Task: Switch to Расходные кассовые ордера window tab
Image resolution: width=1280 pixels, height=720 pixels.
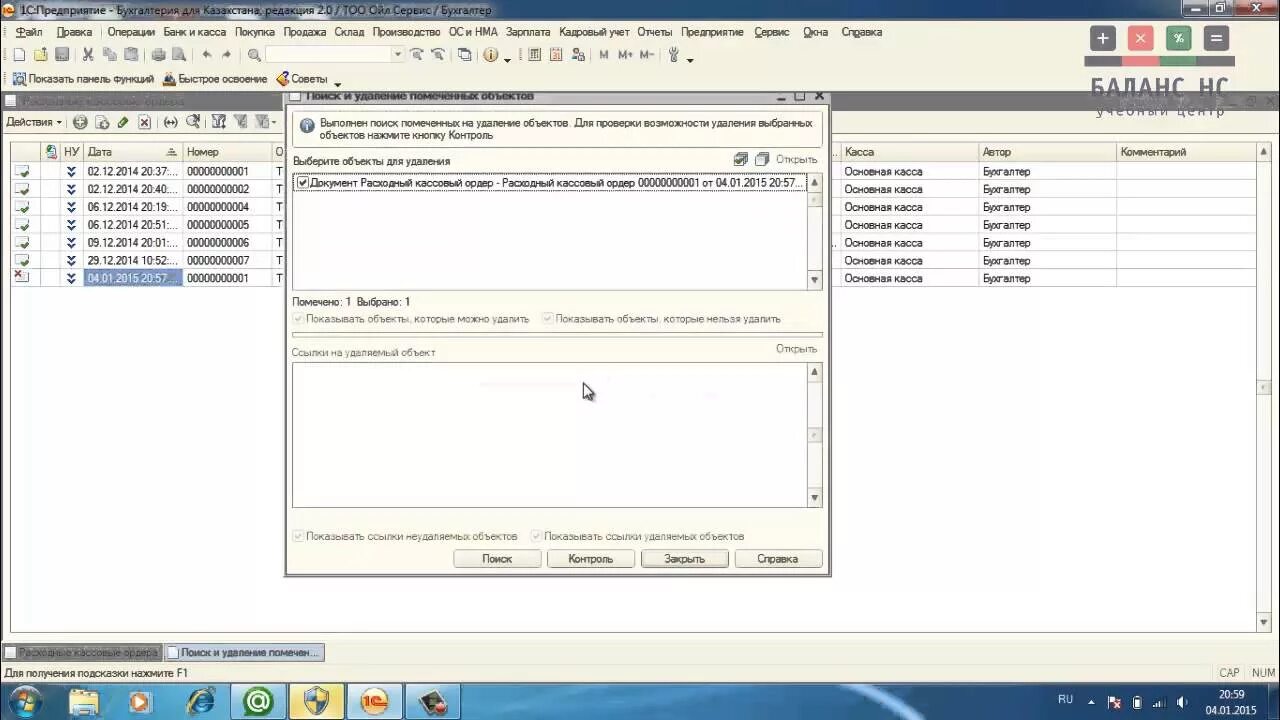Action: coord(82,652)
